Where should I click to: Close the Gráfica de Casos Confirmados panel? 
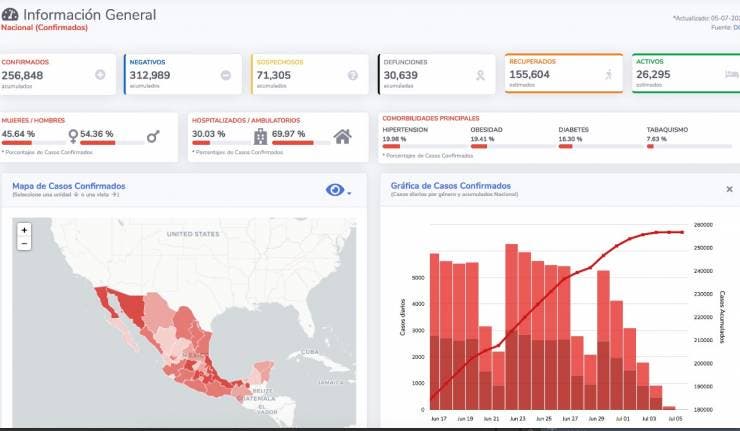(729, 189)
